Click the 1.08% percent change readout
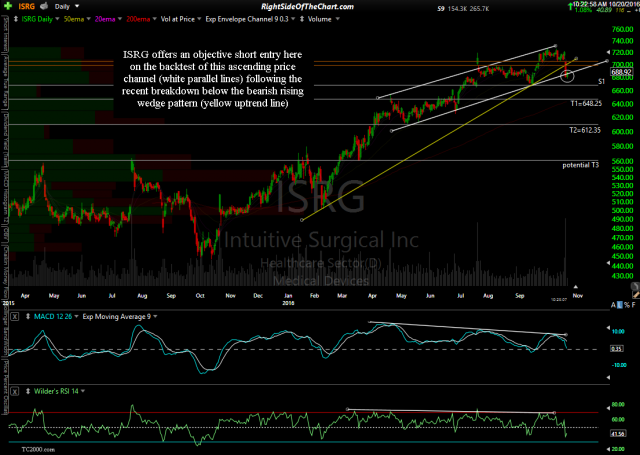640x455 pixels. click(x=583, y=10)
